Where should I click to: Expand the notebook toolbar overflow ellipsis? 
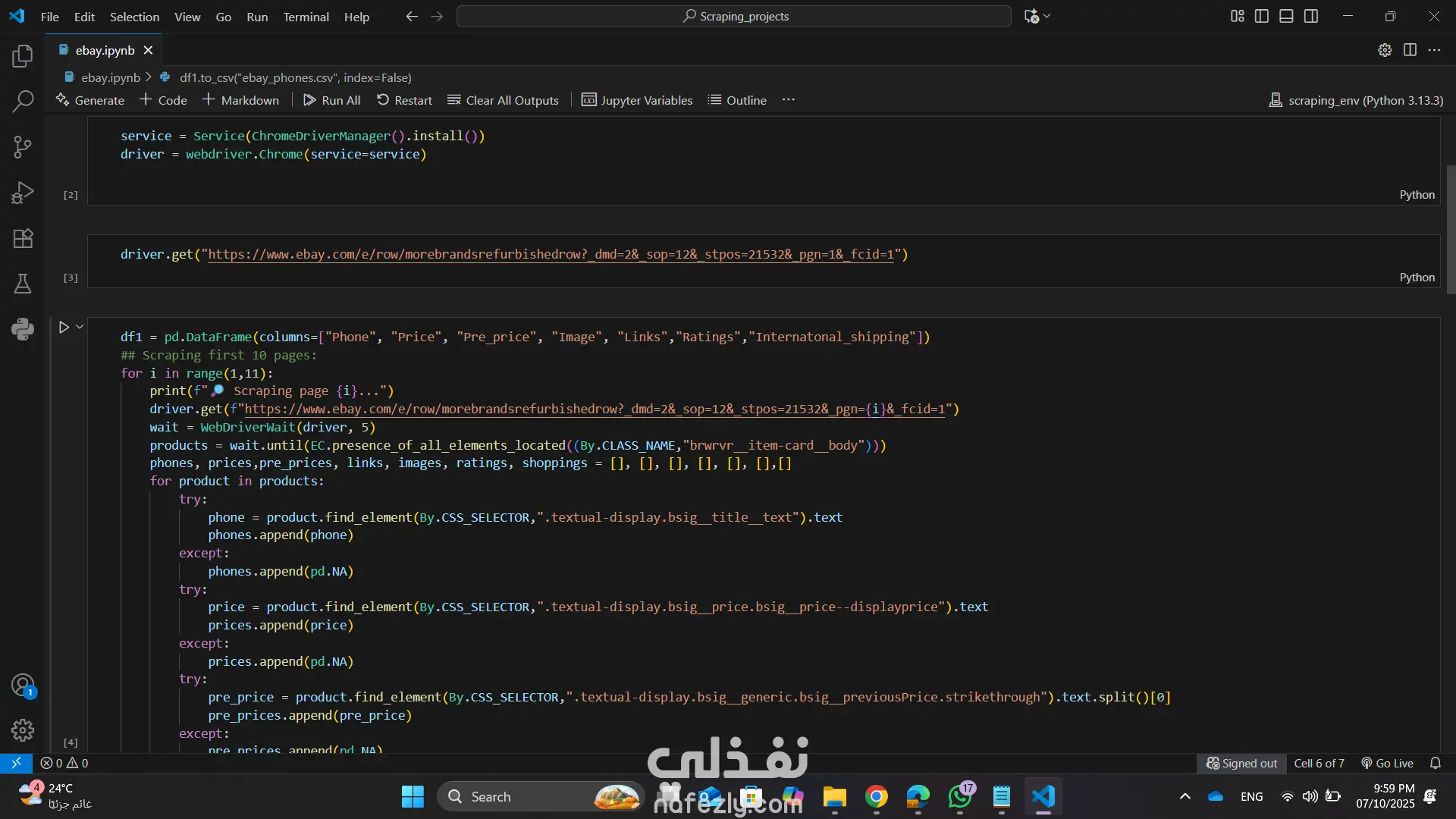789,100
